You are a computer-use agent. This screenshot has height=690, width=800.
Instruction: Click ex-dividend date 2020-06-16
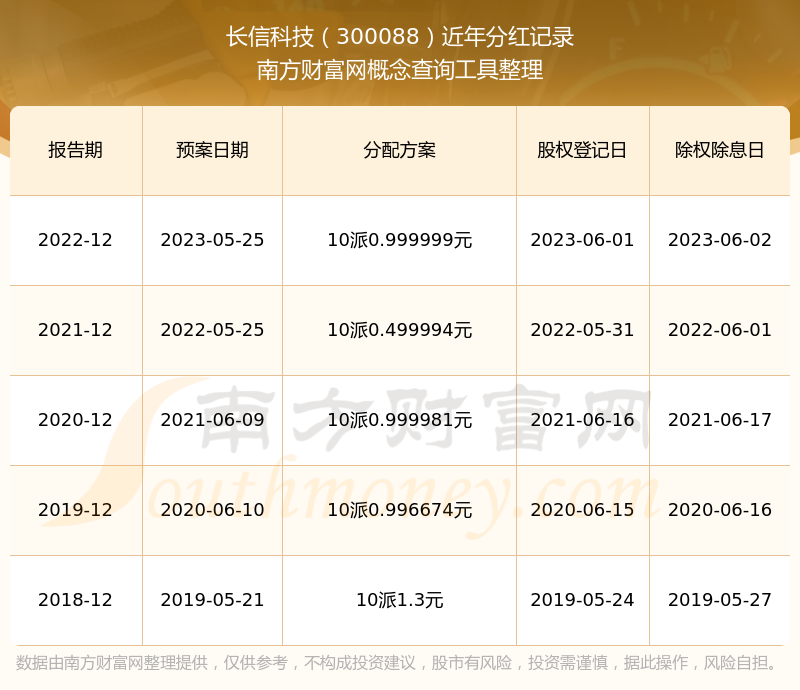point(719,509)
